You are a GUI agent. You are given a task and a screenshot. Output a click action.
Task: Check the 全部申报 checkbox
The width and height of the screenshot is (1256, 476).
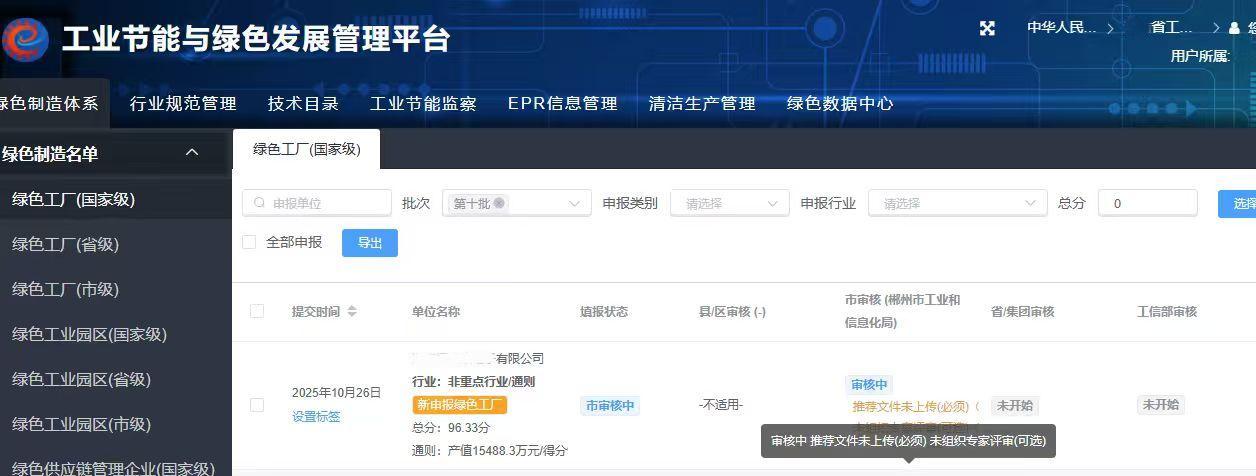249,242
